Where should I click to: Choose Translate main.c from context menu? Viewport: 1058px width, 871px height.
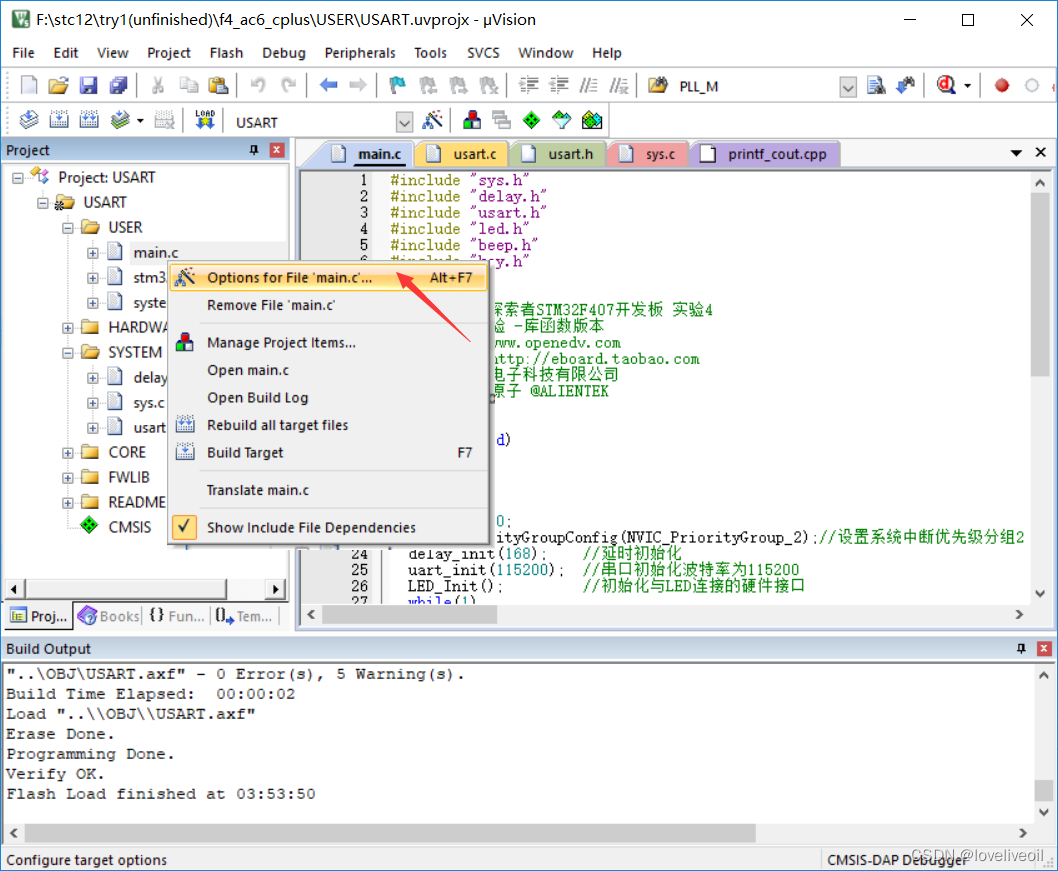coord(328,490)
